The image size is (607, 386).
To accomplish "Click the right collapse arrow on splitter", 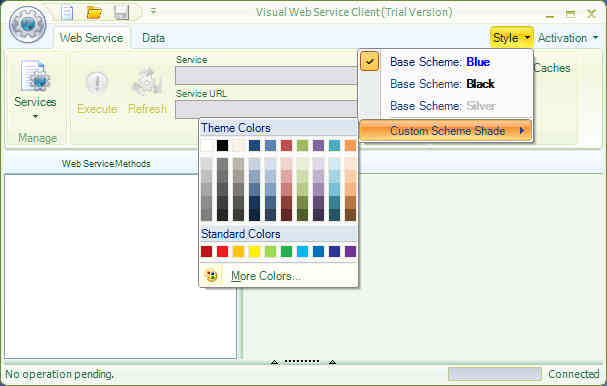I will click(332, 362).
